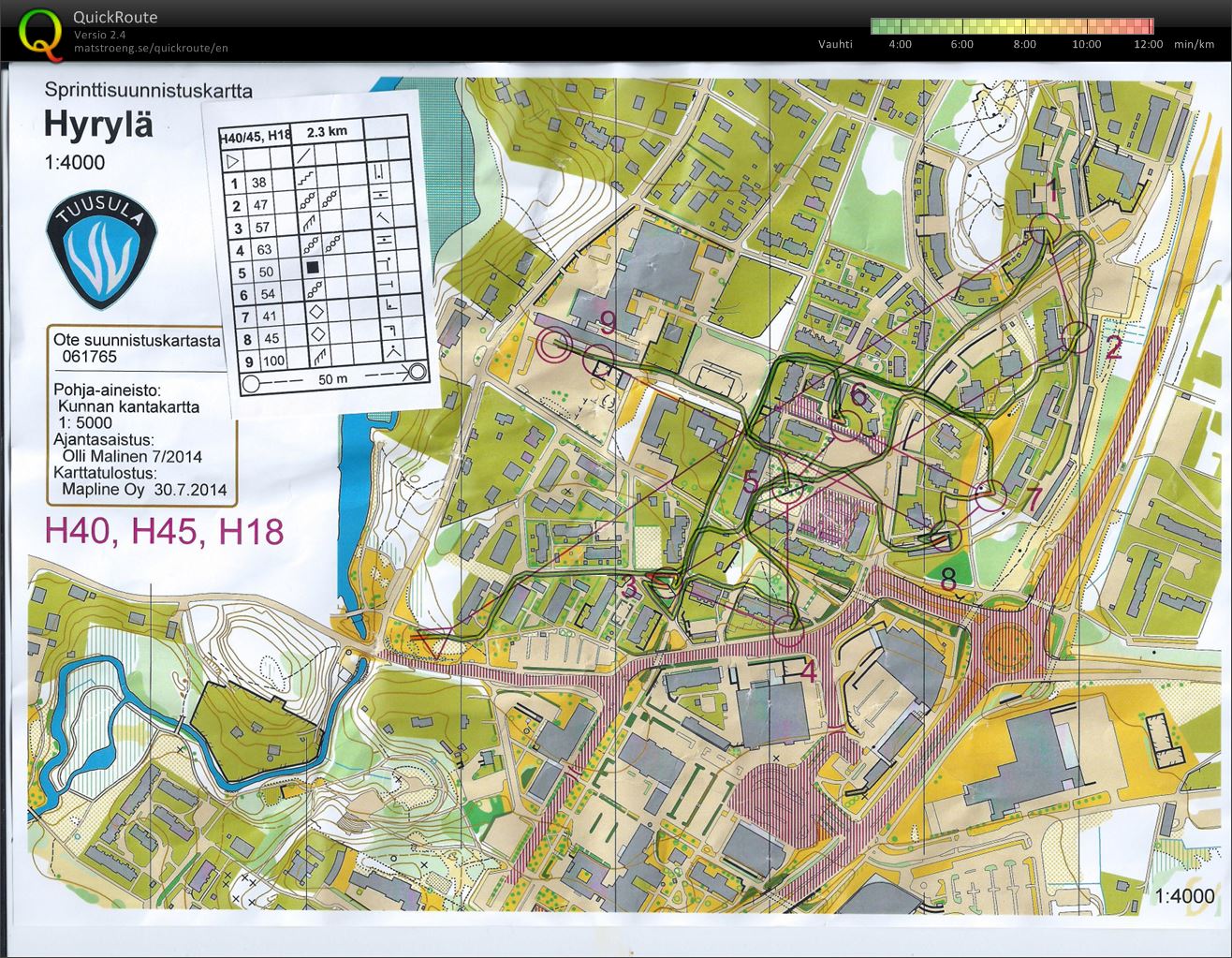Click the '061765' map extract number

point(89,356)
